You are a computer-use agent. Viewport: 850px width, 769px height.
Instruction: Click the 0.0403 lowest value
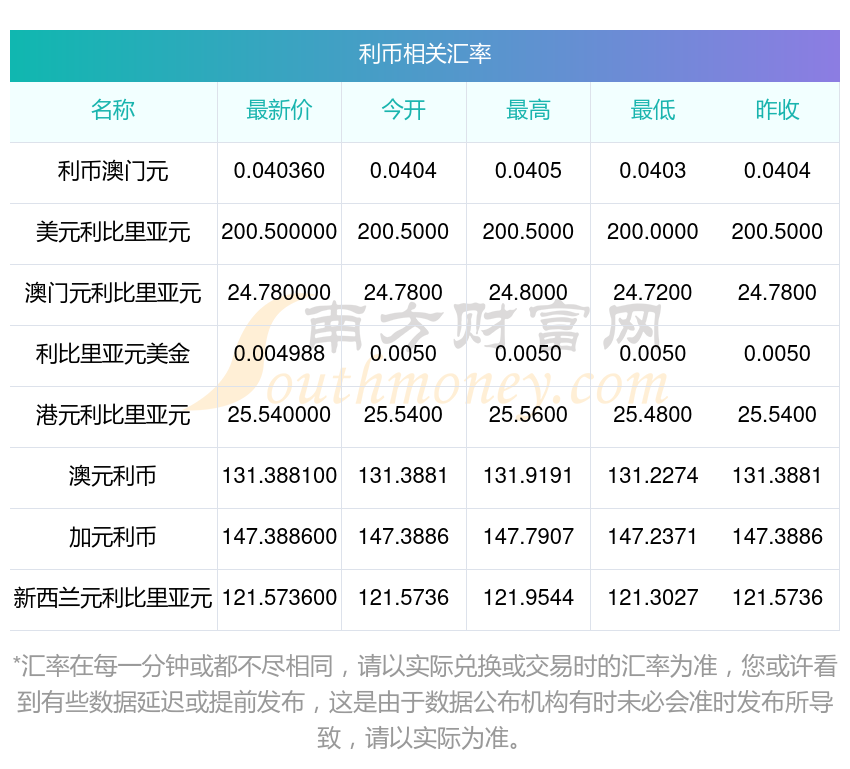click(x=653, y=171)
